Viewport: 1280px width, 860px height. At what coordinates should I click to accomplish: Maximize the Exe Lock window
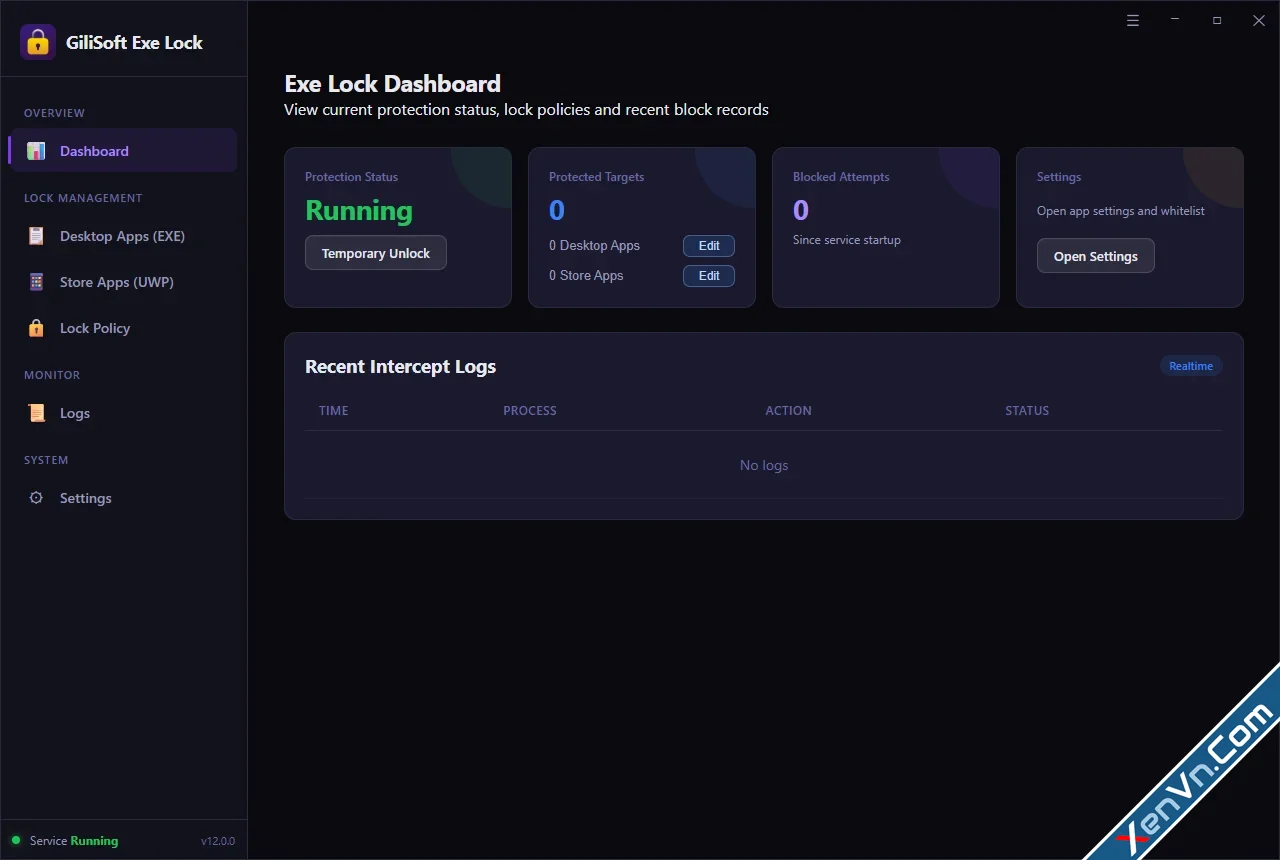[x=1217, y=20]
